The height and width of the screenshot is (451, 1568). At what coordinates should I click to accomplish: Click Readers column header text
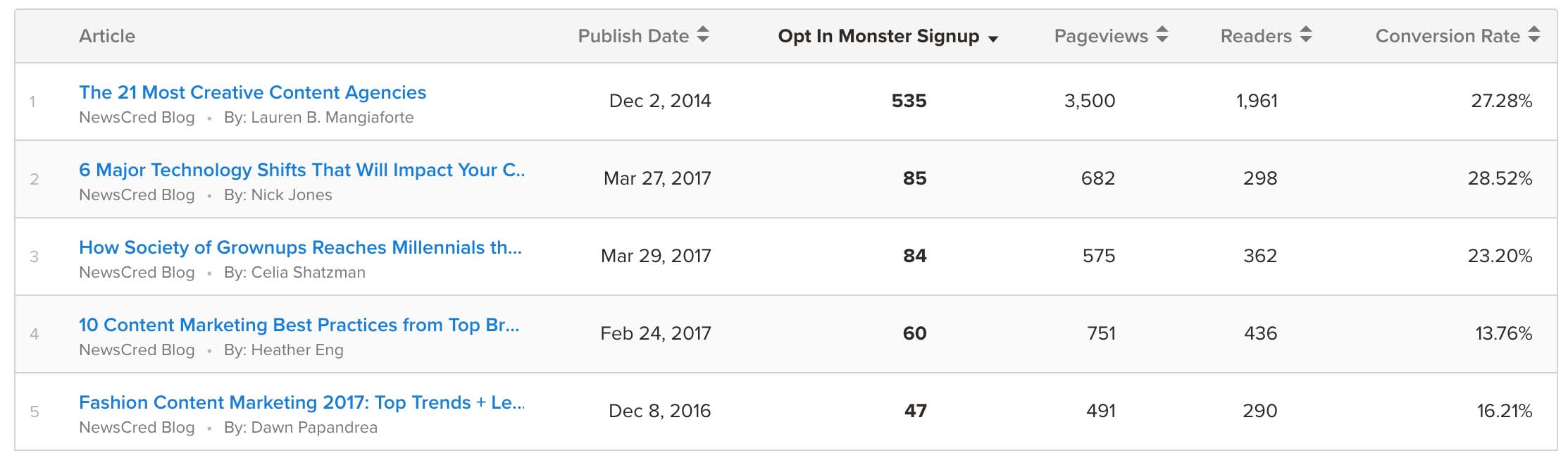tap(1256, 36)
